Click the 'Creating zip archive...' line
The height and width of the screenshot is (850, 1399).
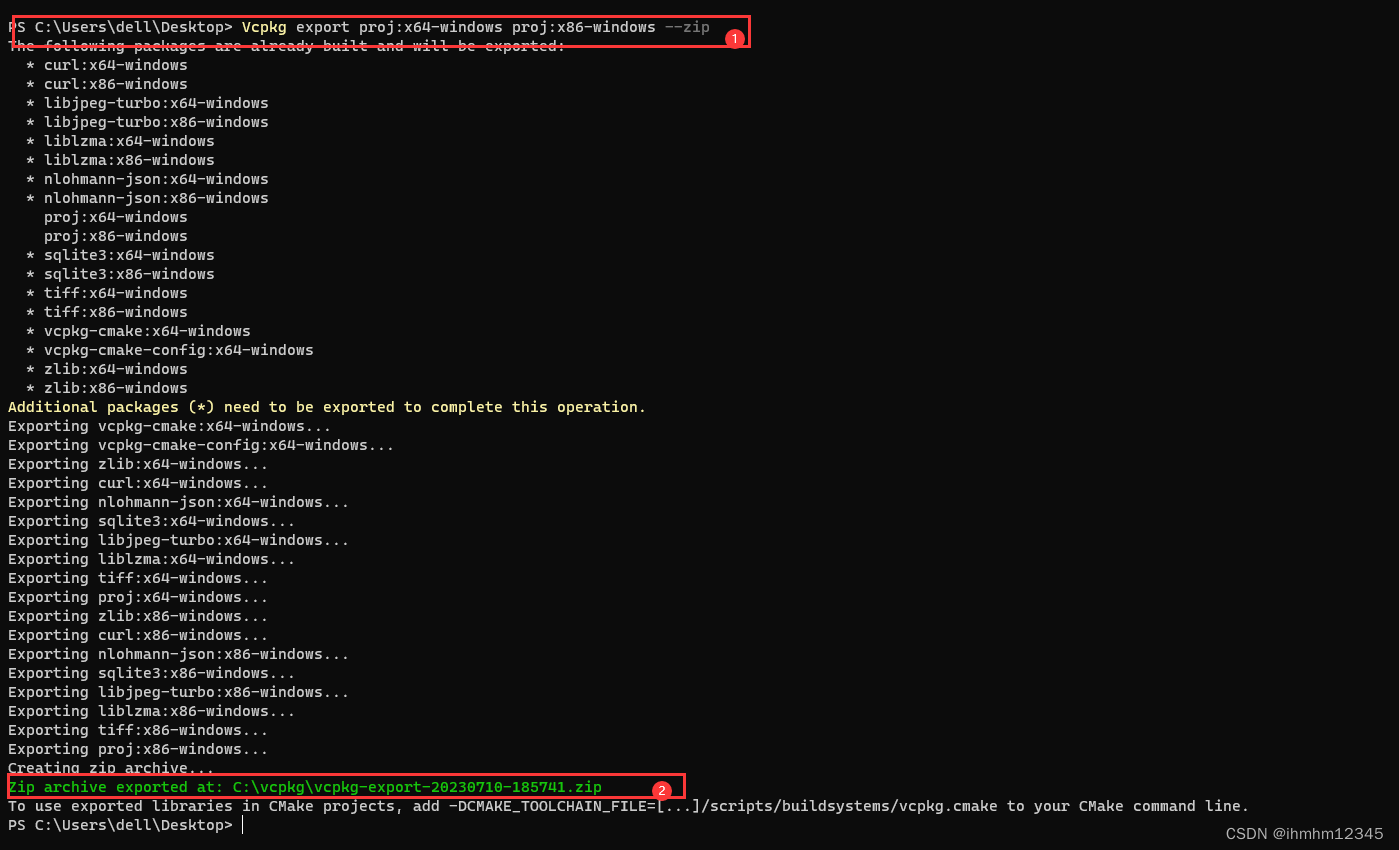[111, 768]
